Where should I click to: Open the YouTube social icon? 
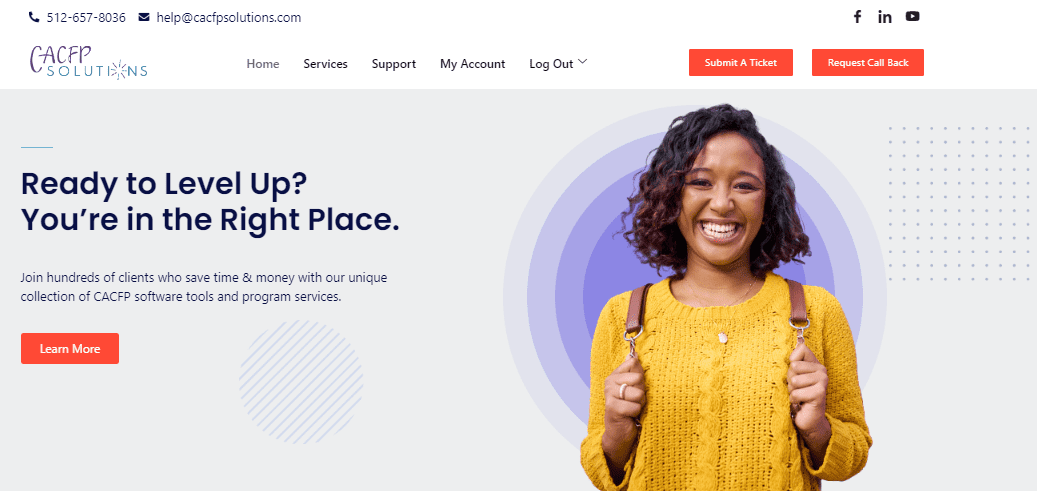(x=913, y=17)
